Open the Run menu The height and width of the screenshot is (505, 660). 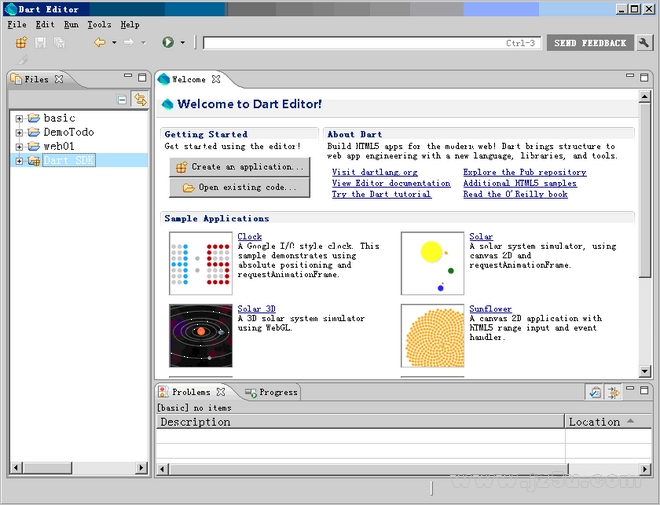[x=71, y=24]
